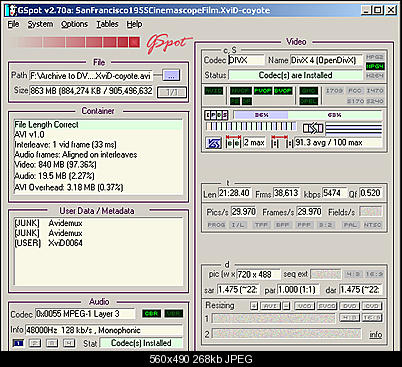Click the 3:2 pulldown indicator

[x=325, y=225]
